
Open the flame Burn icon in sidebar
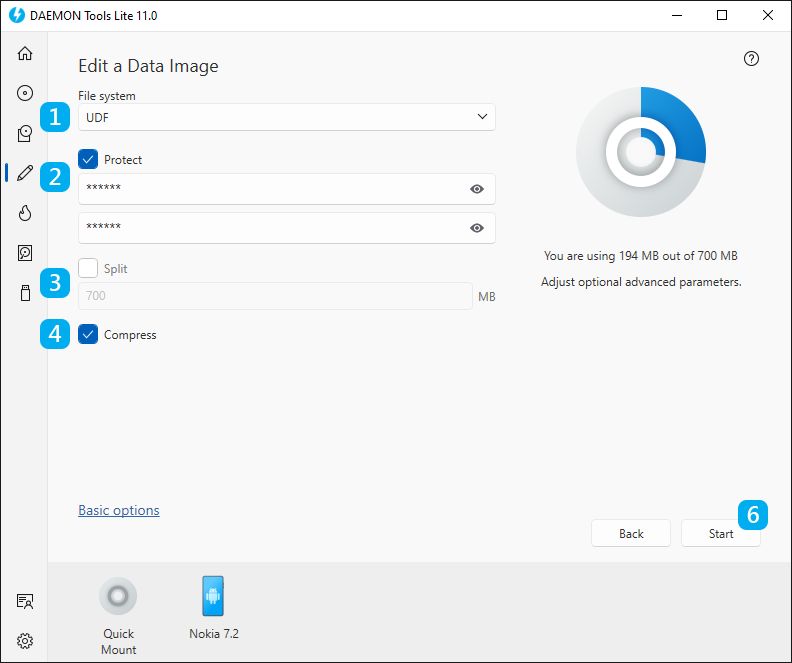pyautogui.click(x=25, y=213)
